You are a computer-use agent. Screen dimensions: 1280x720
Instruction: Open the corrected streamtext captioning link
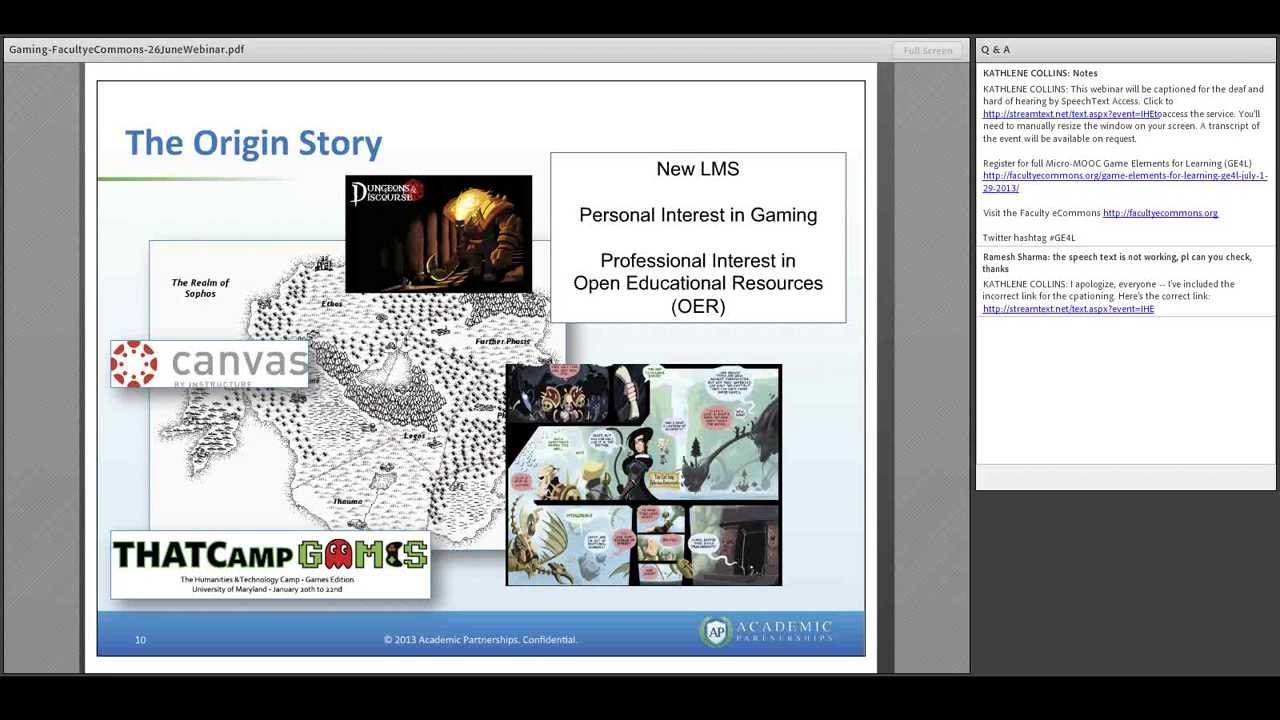(1068, 309)
